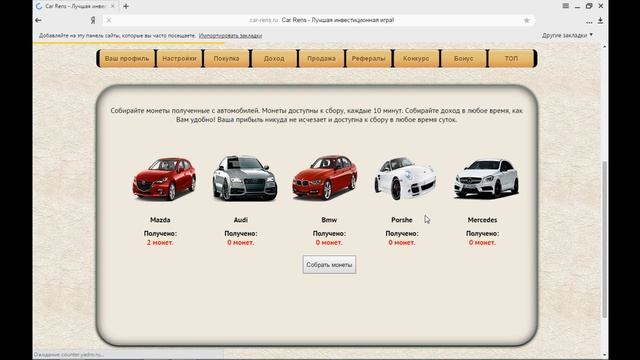Open the 'Доход' menu item
The width and height of the screenshot is (640, 360).
[x=274, y=58]
